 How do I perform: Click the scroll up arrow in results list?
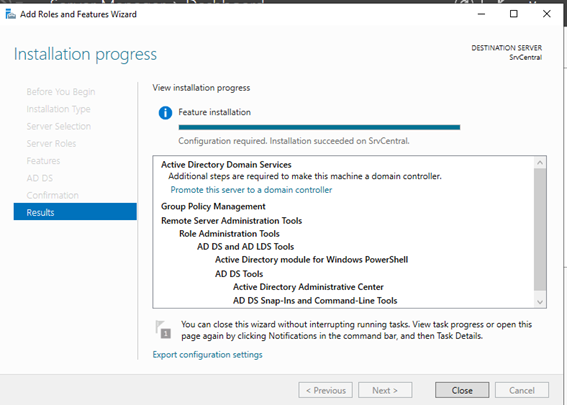540,162
